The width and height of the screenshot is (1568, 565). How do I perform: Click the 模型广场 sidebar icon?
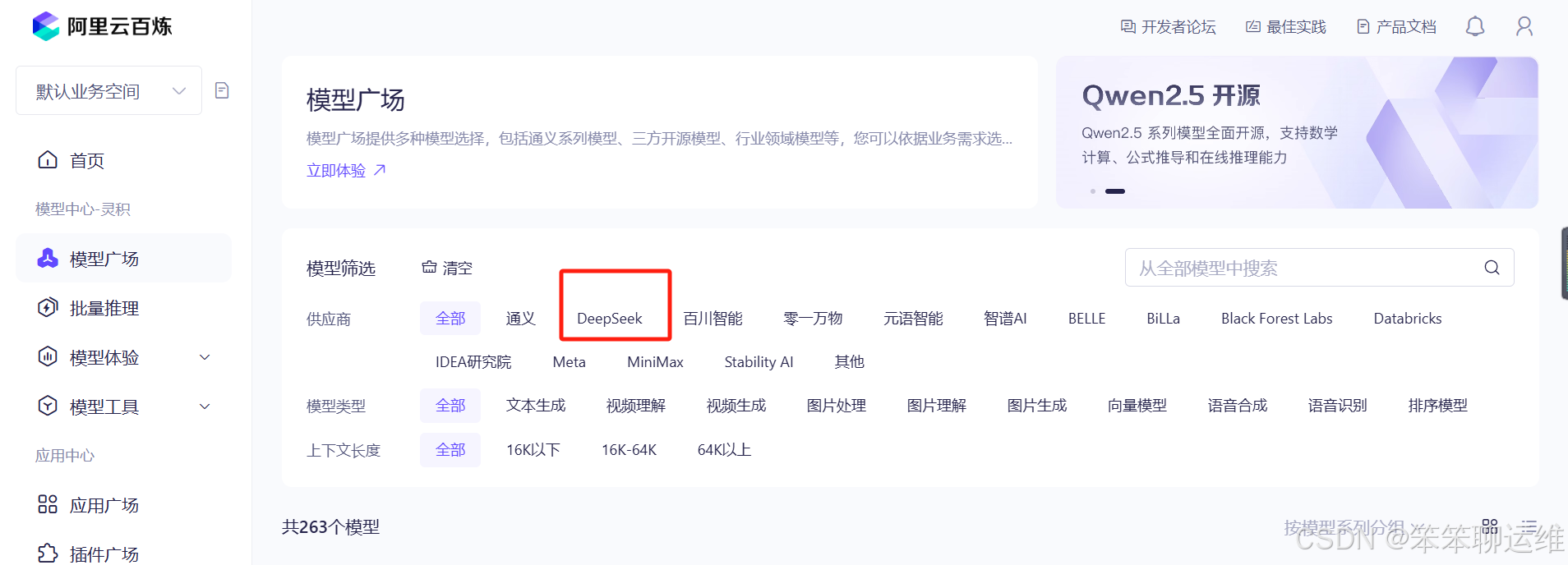point(48,258)
